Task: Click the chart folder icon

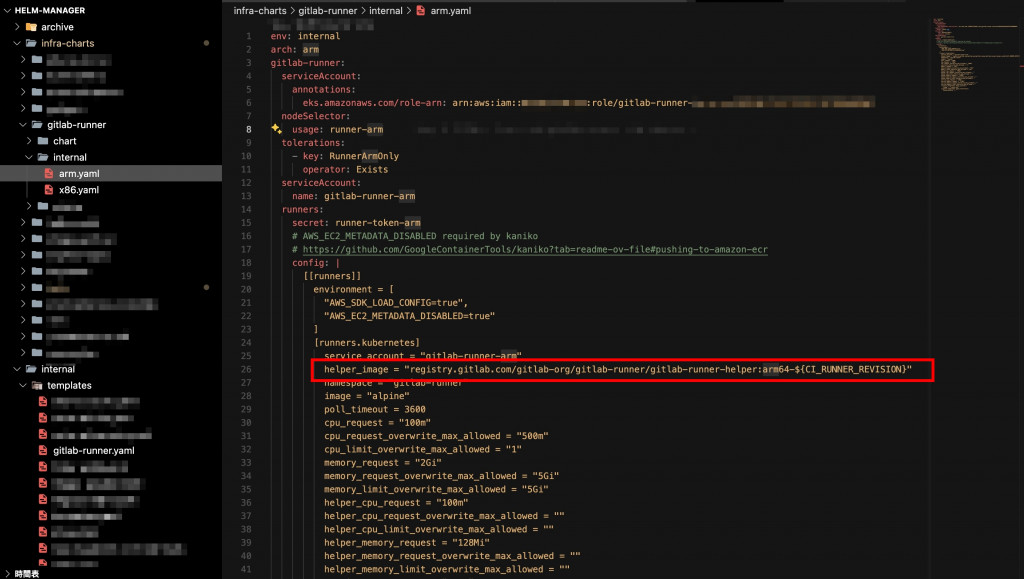Action: click(42, 141)
